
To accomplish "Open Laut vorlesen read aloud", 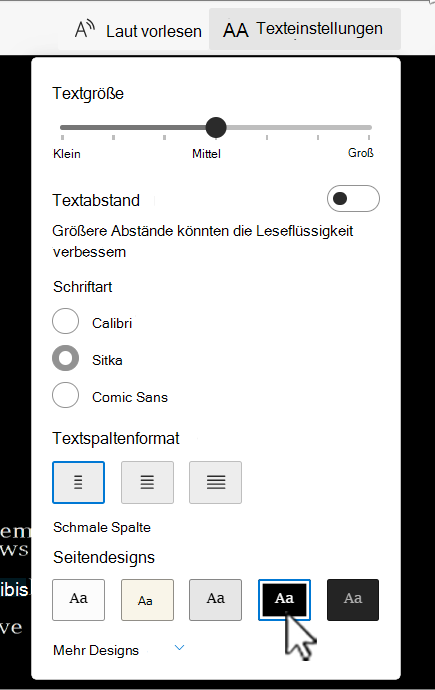I will (138, 30).
